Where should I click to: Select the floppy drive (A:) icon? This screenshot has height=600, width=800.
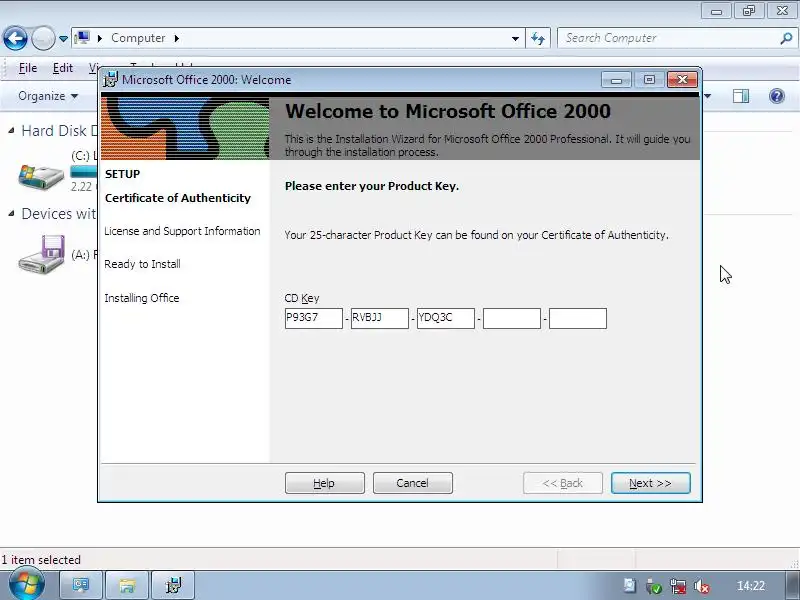click(x=41, y=255)
